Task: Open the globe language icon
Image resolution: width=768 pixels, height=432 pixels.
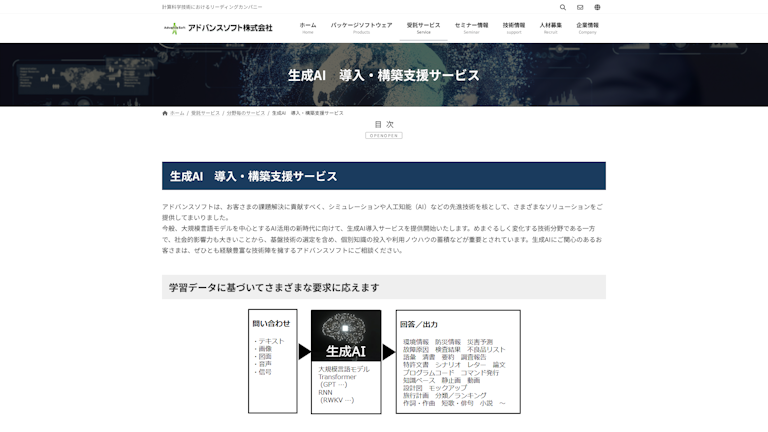Action: [x=597, y=7]
